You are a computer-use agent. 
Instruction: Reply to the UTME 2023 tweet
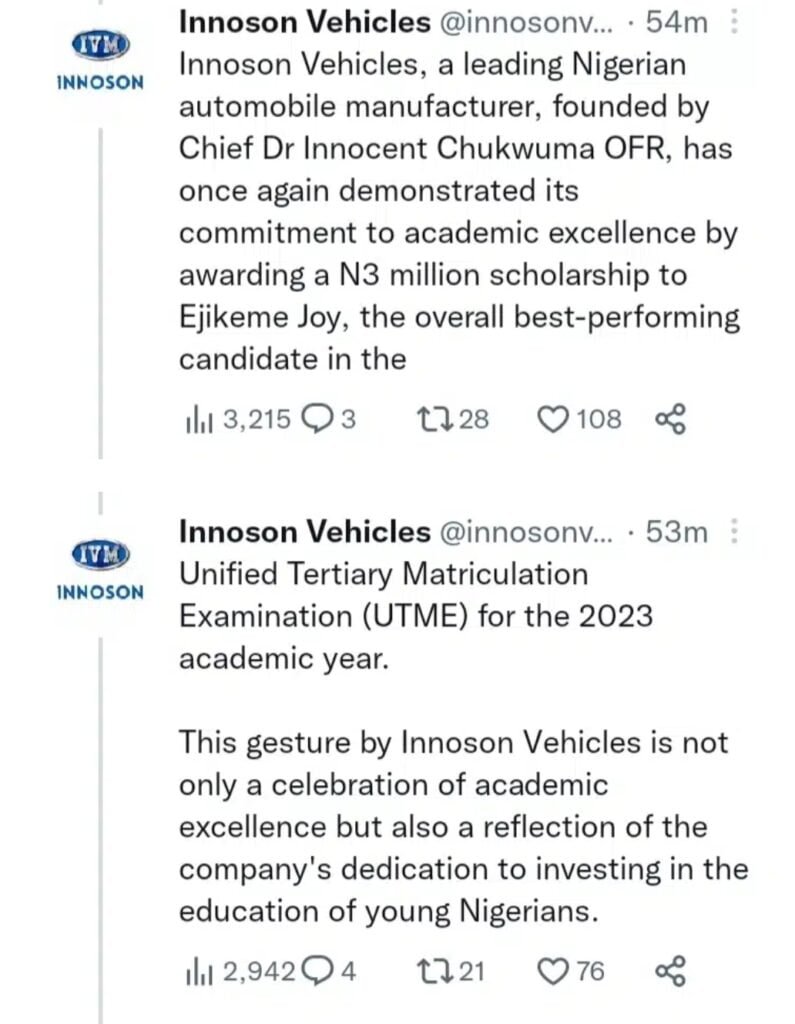pos(320,971)
